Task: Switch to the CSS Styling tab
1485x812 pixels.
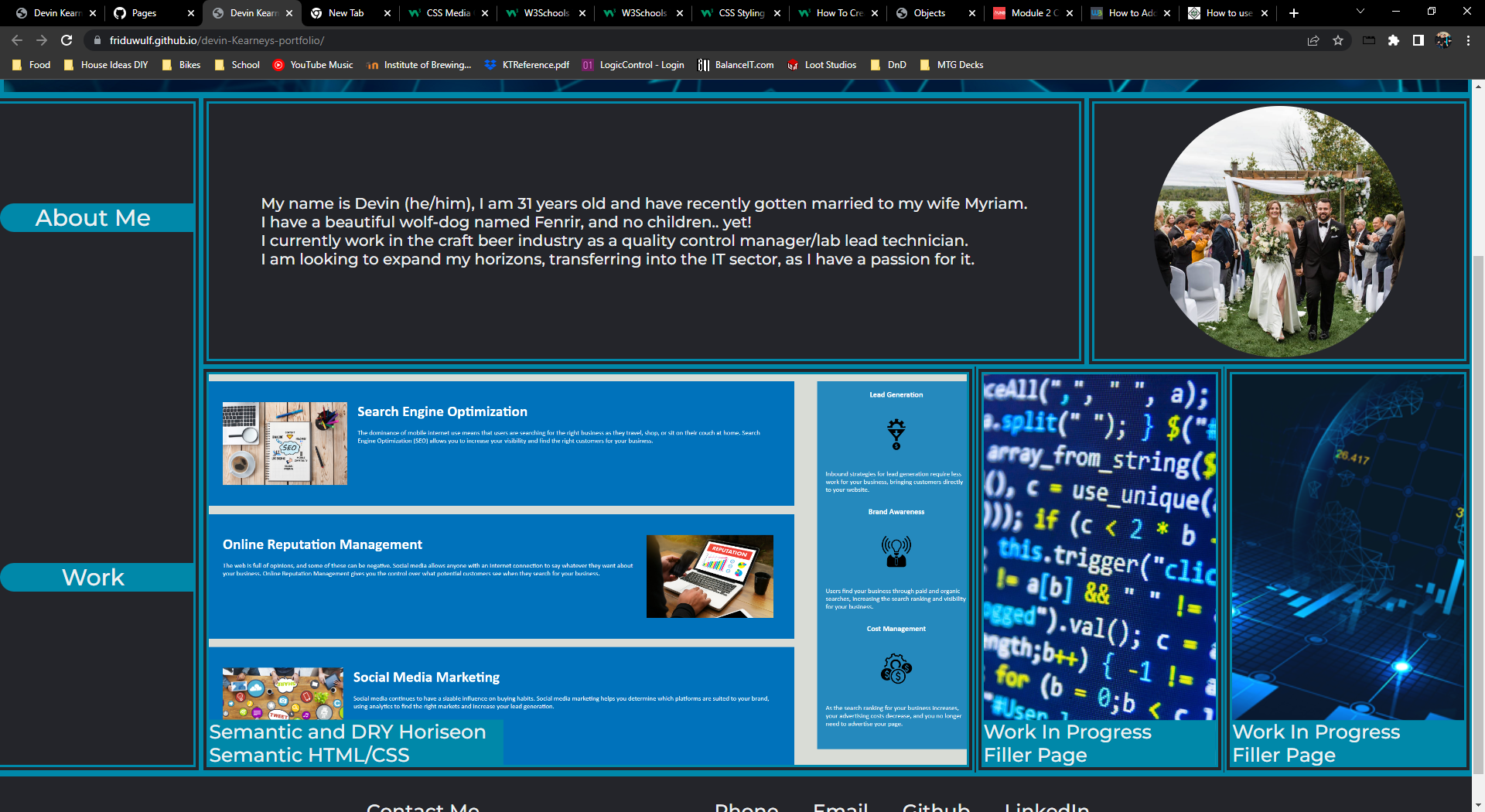Action: pos(740,13)
